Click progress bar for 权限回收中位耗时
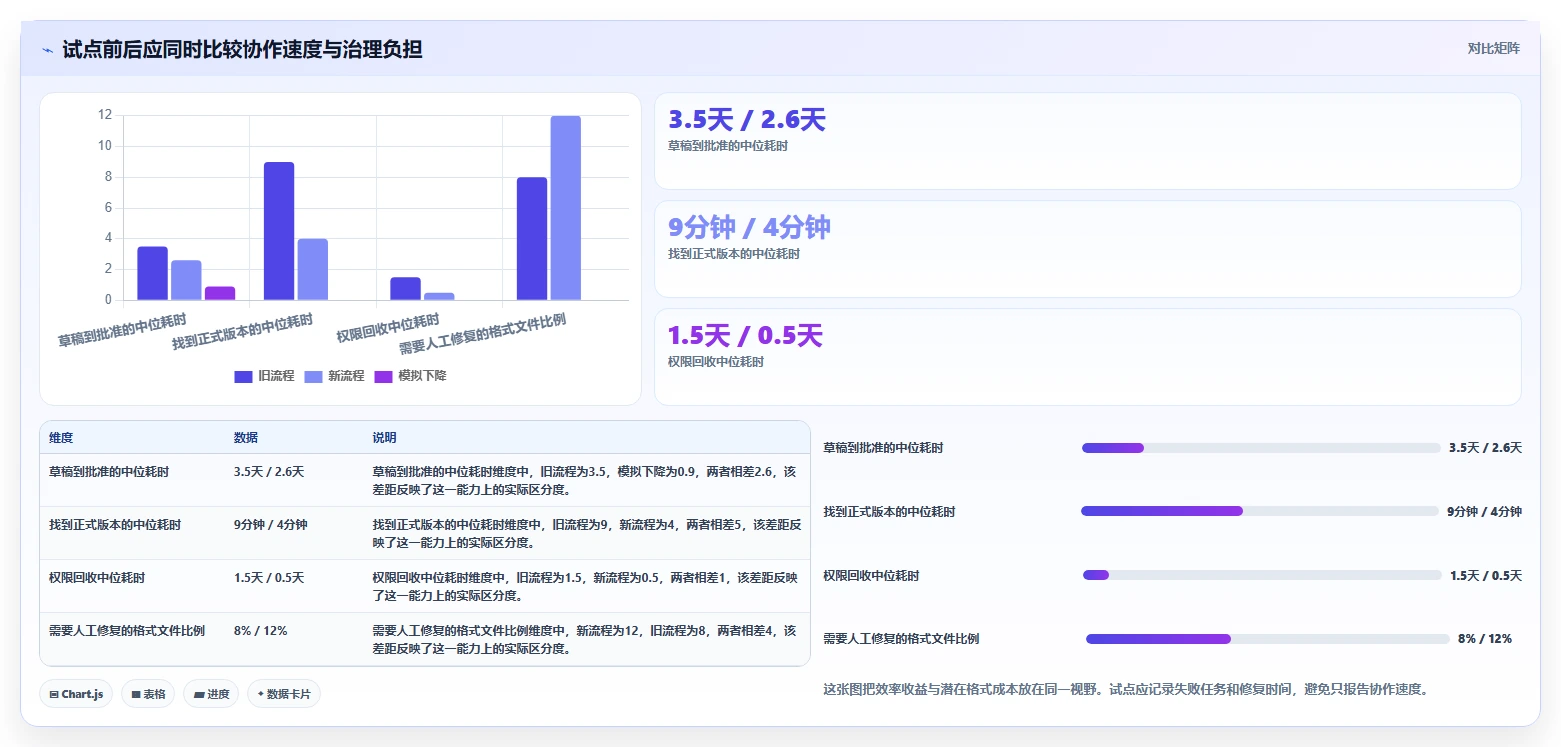This screenshot has width=1561, height=747. (x=1262, y=575)
